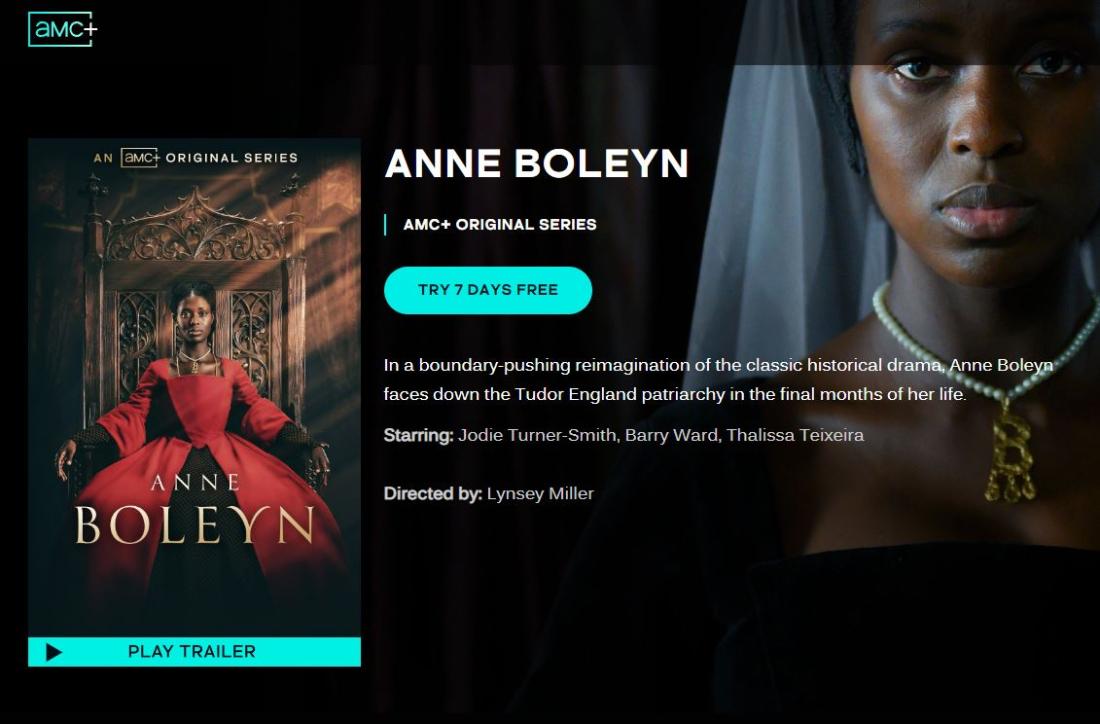
Task: Open Jodie Turner-Smith's cast name
Action: pyautogui.click(x=537, y=435)
